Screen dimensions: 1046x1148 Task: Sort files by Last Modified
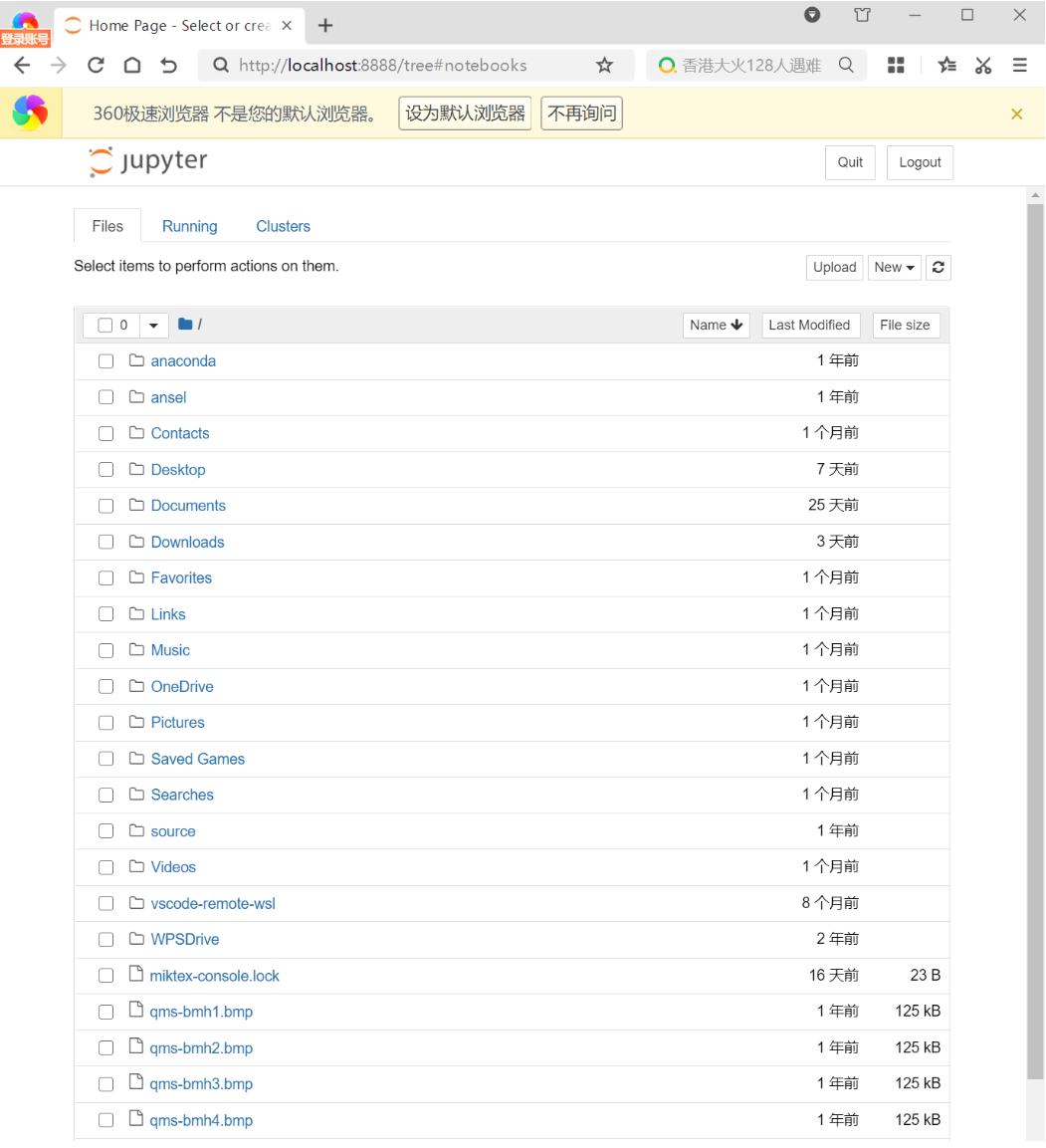[809, 325]
